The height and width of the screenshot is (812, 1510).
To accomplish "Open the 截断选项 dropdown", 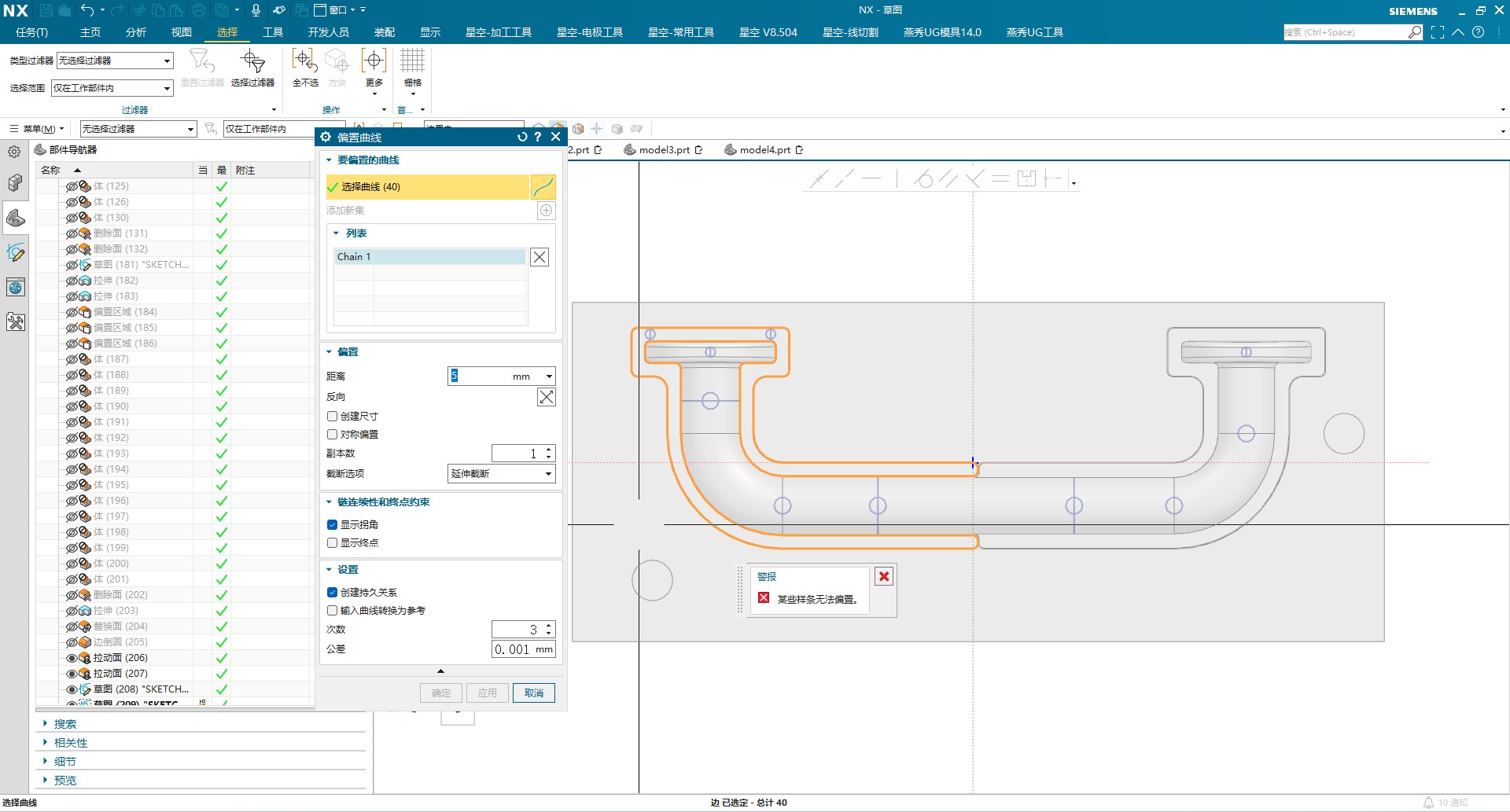I will pyautogui.click(x=502, y=474).
